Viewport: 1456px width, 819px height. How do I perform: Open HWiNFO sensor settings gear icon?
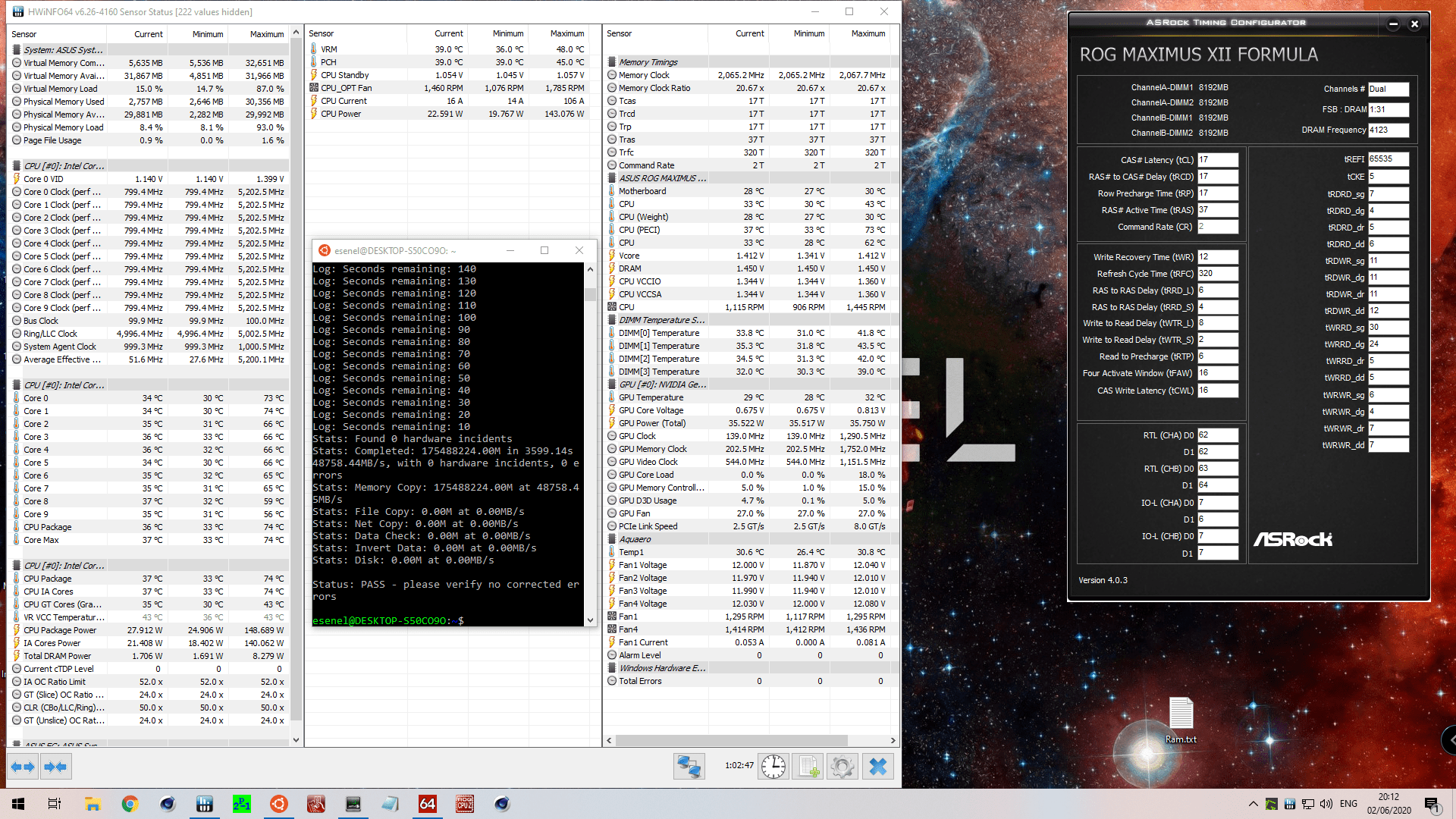pos(842,767)
